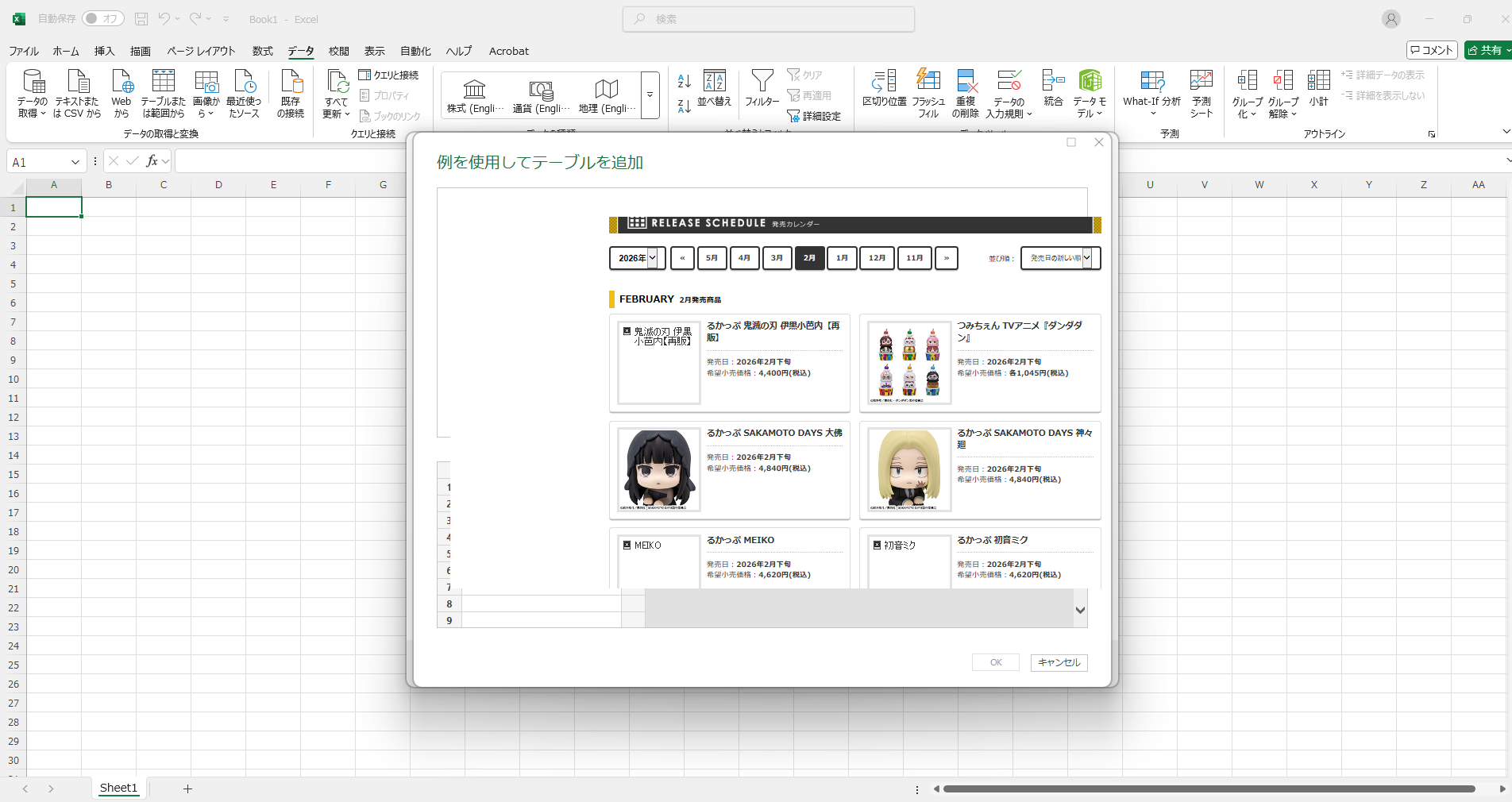Click the 共有 (Share) button
This screenshot has height=802, width=1512.
pyautogui.click(x=1488, y=50)
